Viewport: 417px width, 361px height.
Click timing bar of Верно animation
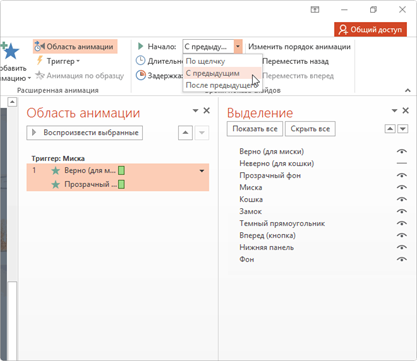point(121,171)
